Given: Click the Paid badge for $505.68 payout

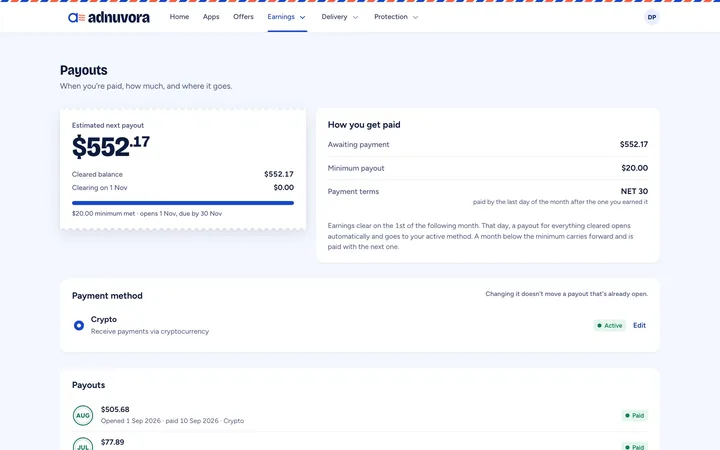Looking at the screenshot, I should coord(635,416).
